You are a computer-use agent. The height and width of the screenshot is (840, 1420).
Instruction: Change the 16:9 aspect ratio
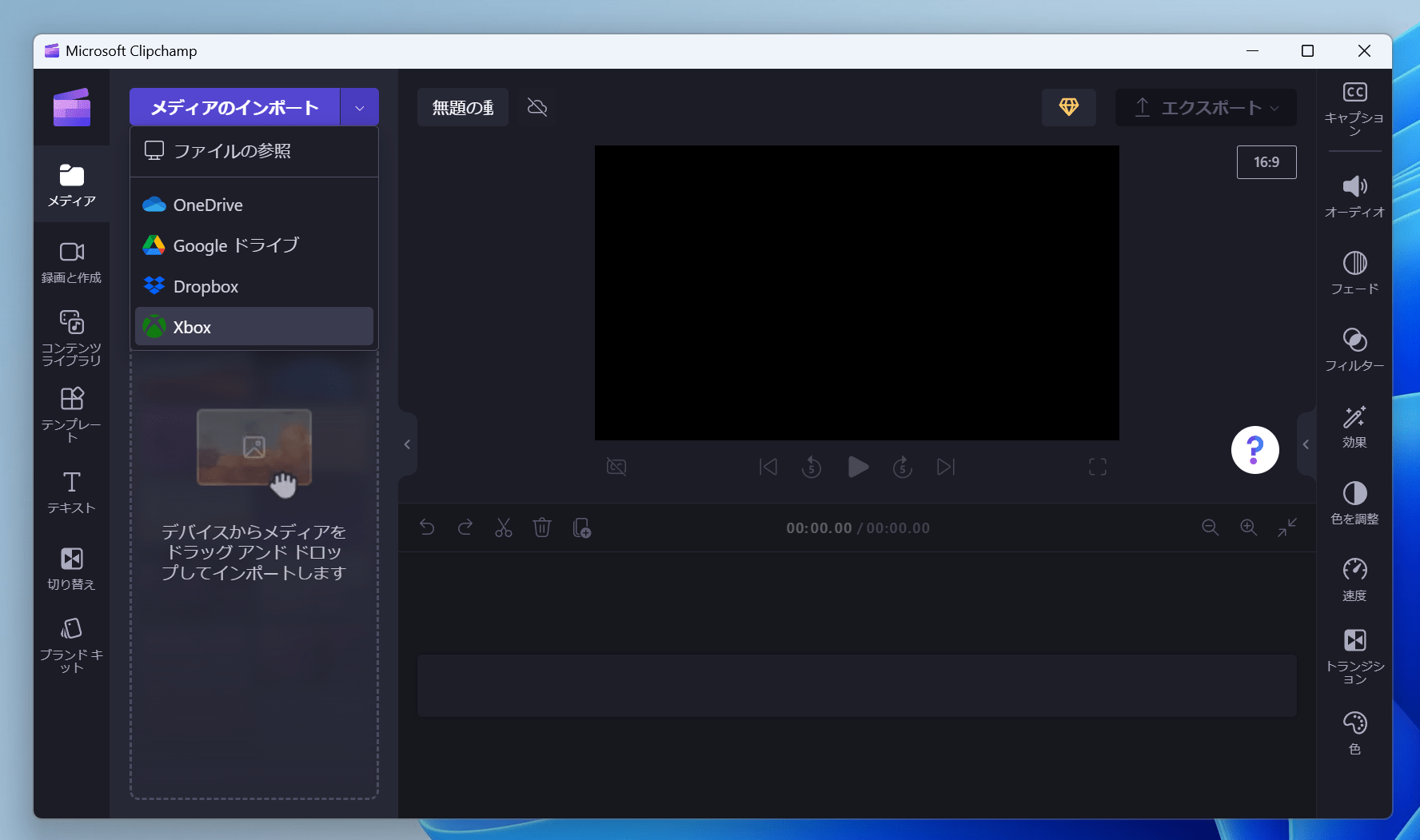(1266, 162)
